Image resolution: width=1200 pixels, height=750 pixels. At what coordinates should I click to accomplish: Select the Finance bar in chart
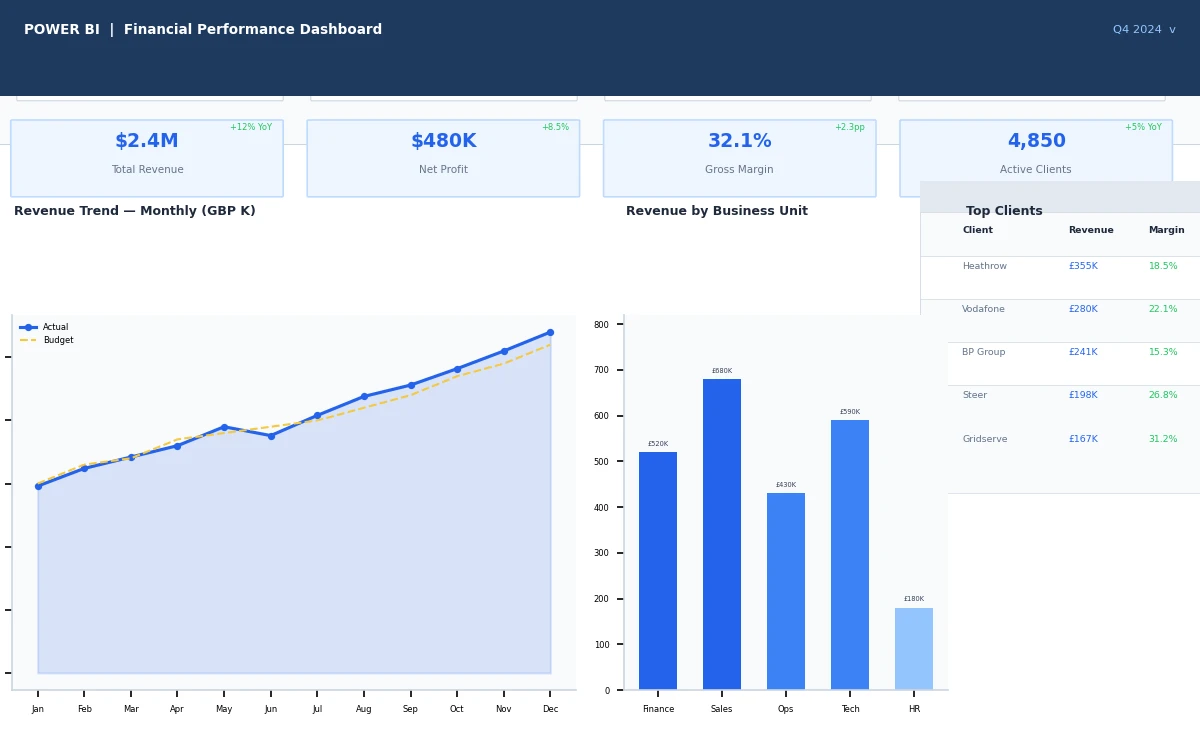pyautogui.click(x=658, y=571)
